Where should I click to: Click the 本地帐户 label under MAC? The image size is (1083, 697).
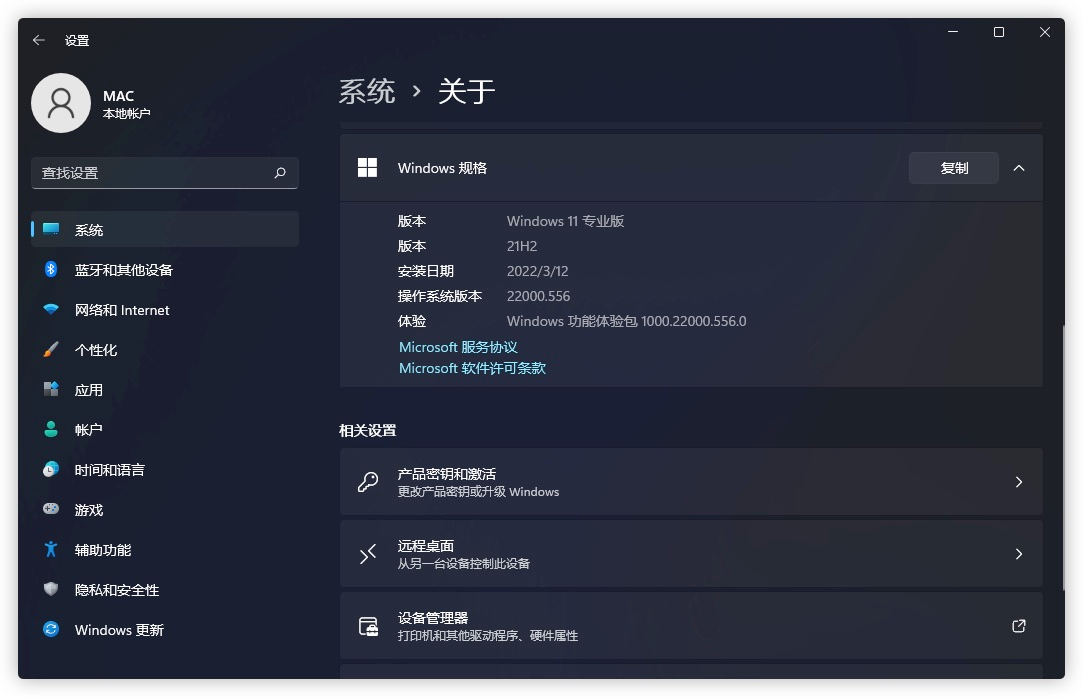pos(126,113)
